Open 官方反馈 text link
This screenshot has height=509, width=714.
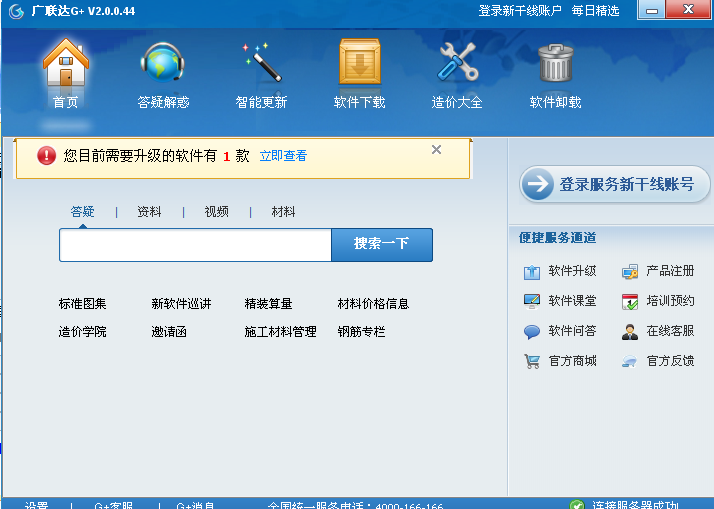[670, 361]
